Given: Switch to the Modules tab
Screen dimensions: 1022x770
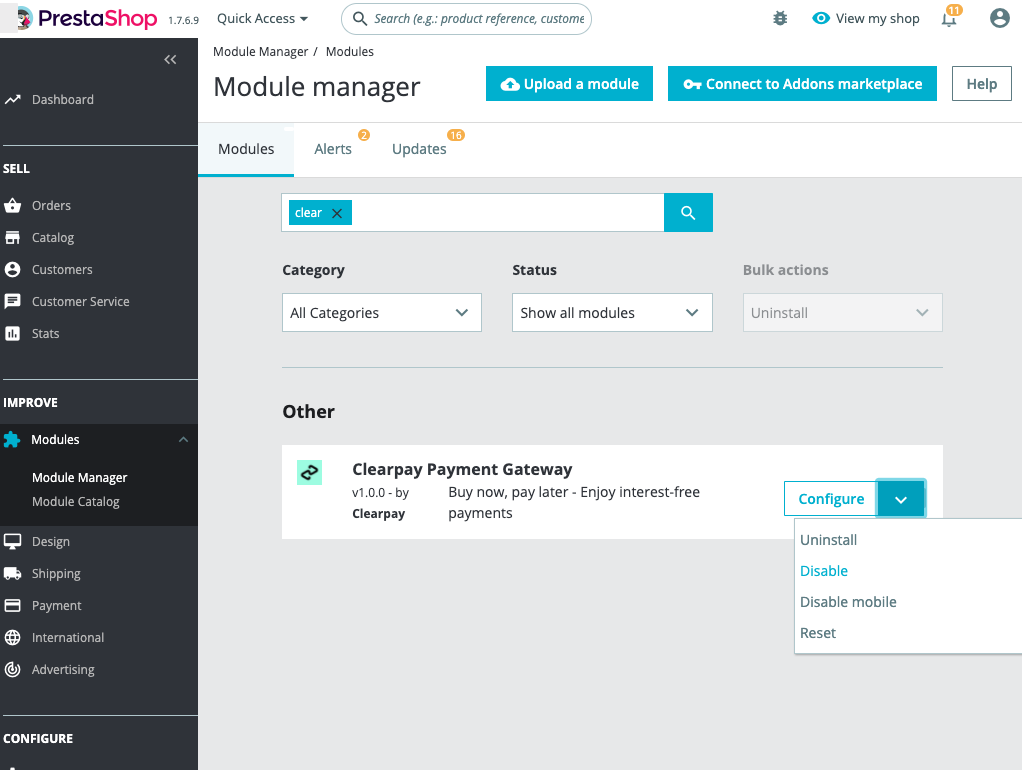Looking at the screenshot, I should pos(246,149).
